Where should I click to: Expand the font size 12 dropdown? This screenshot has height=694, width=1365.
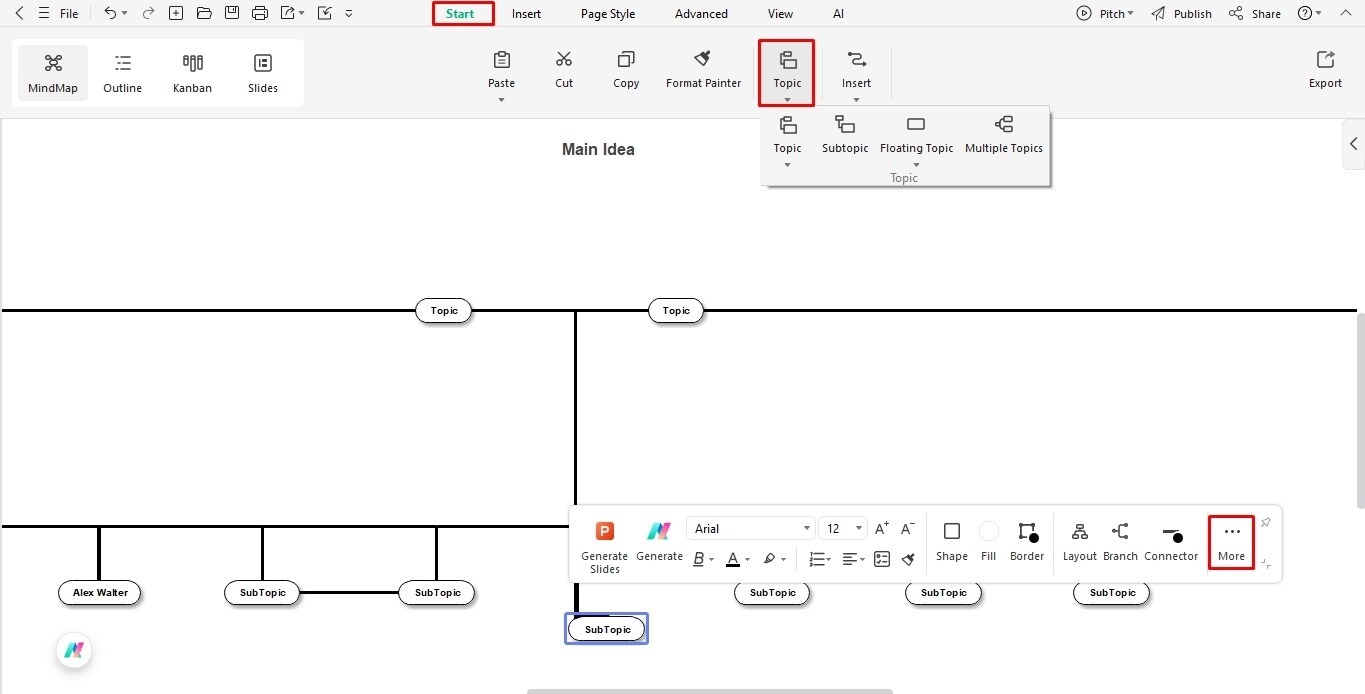point(857,527)
